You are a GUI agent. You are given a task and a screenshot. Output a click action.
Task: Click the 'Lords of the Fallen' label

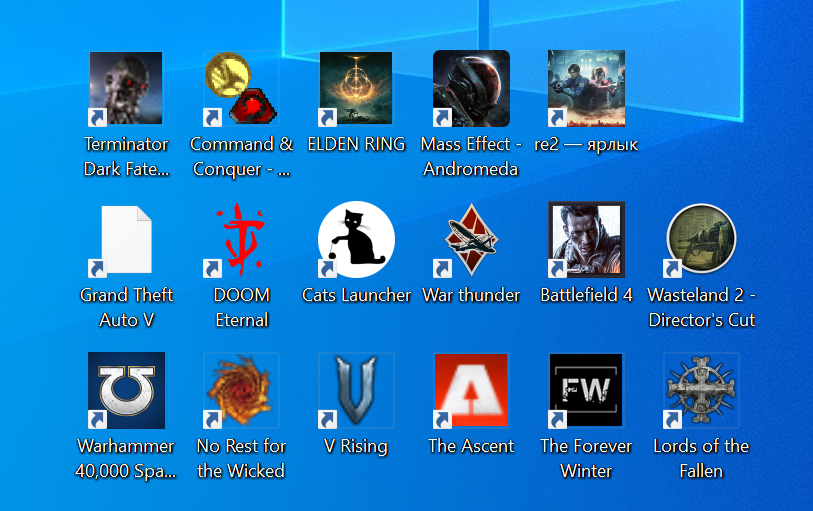(x=701, y=459)
